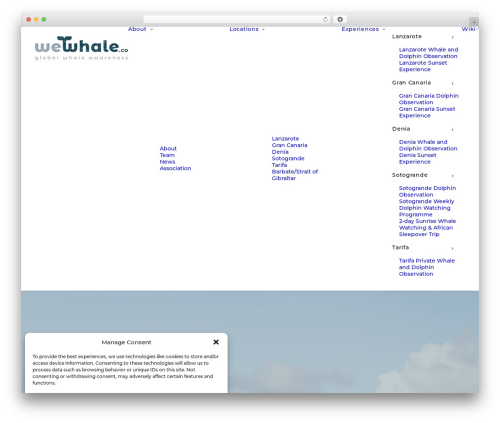
Task: Click the arrow next to Tarifa heading
Action: (x=453, y=248)
